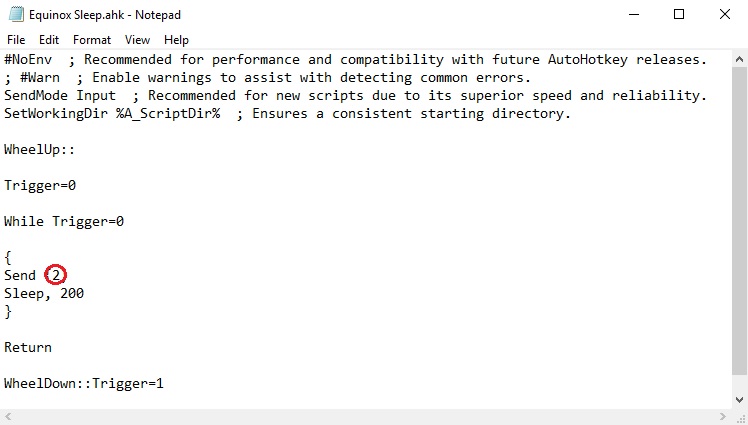748x425 pixels.
Task: Open the Help menu
Action: 176,40
